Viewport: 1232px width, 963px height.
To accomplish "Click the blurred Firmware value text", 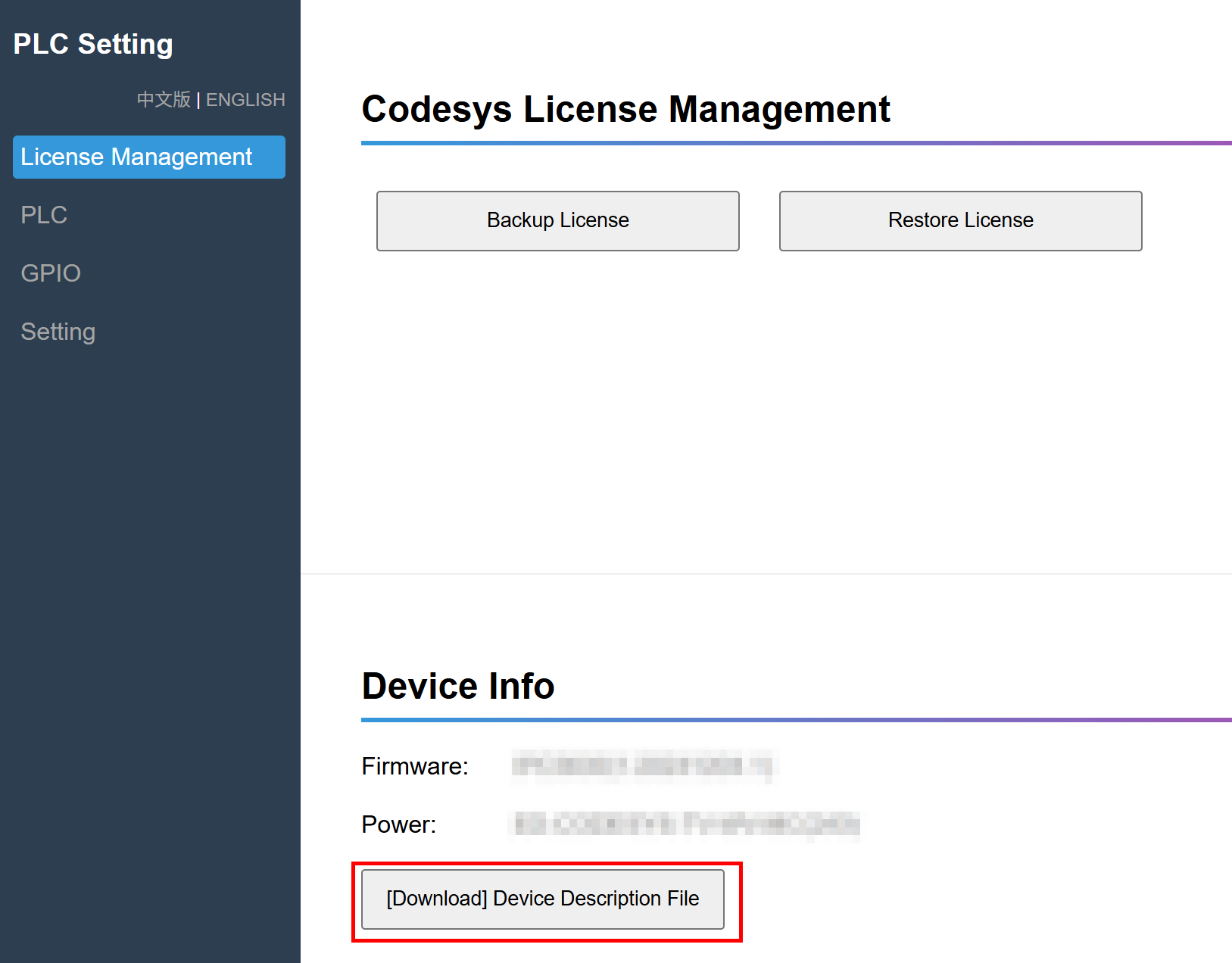I will (x=644, y=766).
